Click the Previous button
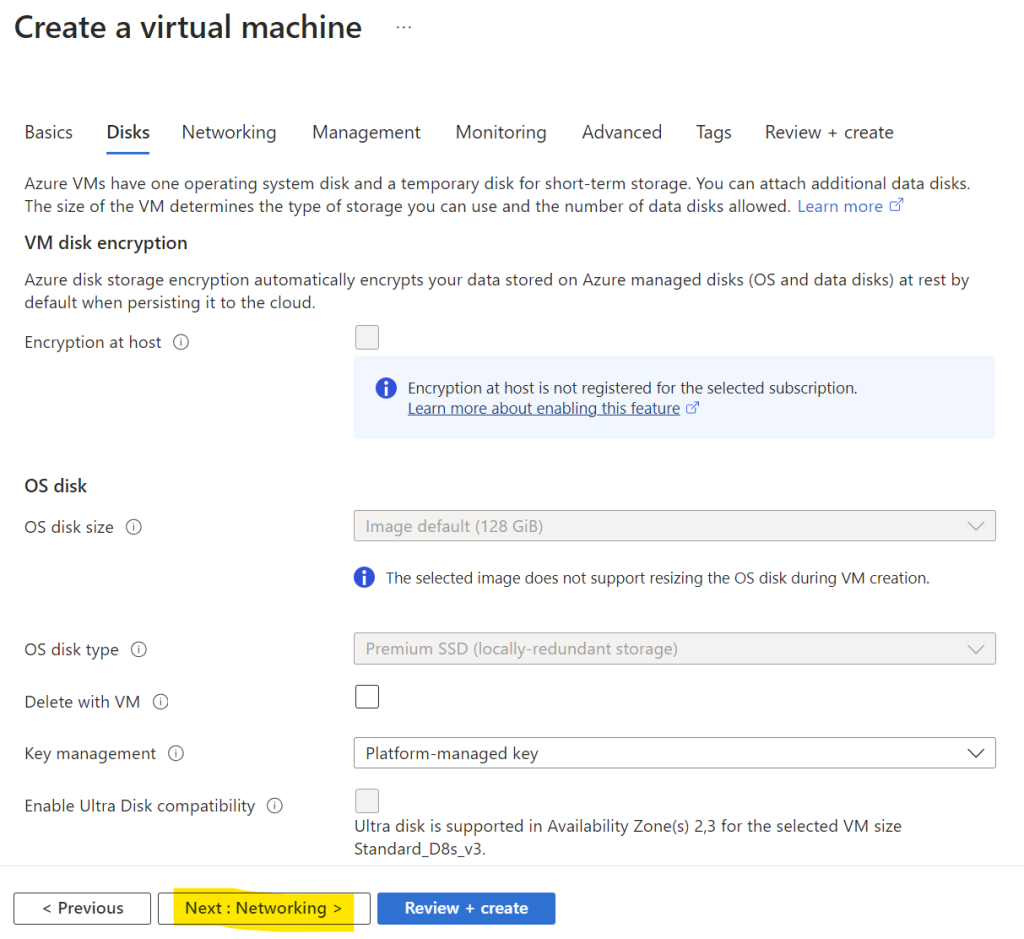Screen dimensions: 1024x939 pos(82,909)
